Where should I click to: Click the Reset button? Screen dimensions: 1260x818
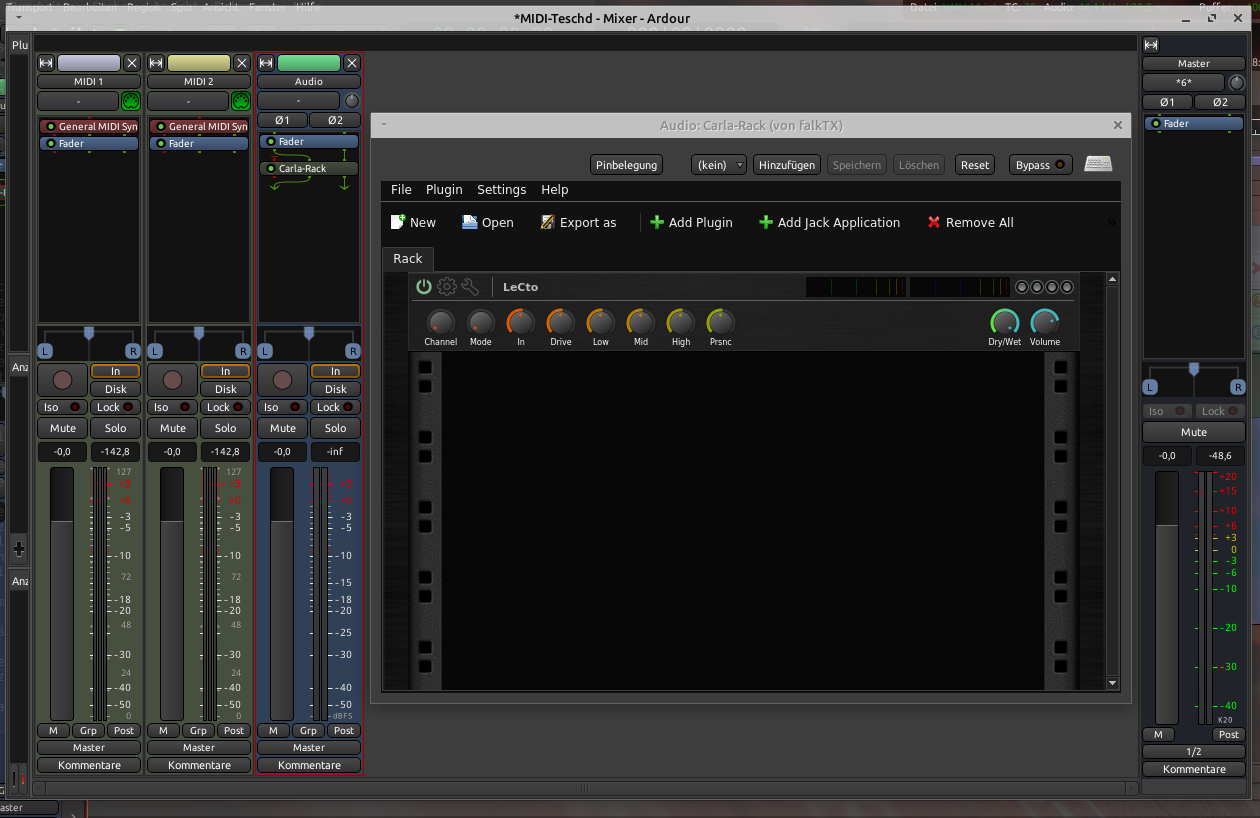(x=975, y=165)
